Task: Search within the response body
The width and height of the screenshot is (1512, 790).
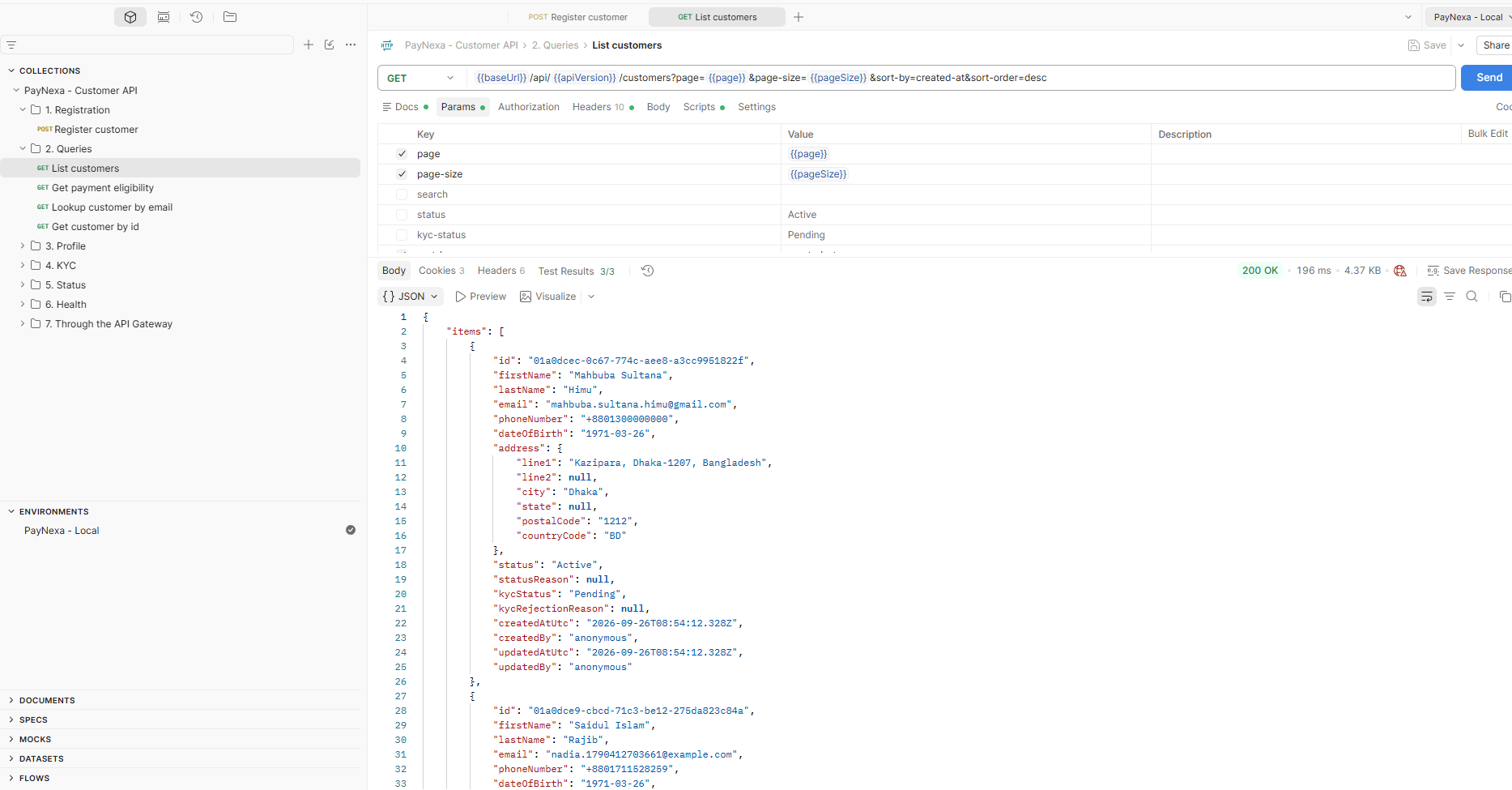Action: coord(1472,297)
